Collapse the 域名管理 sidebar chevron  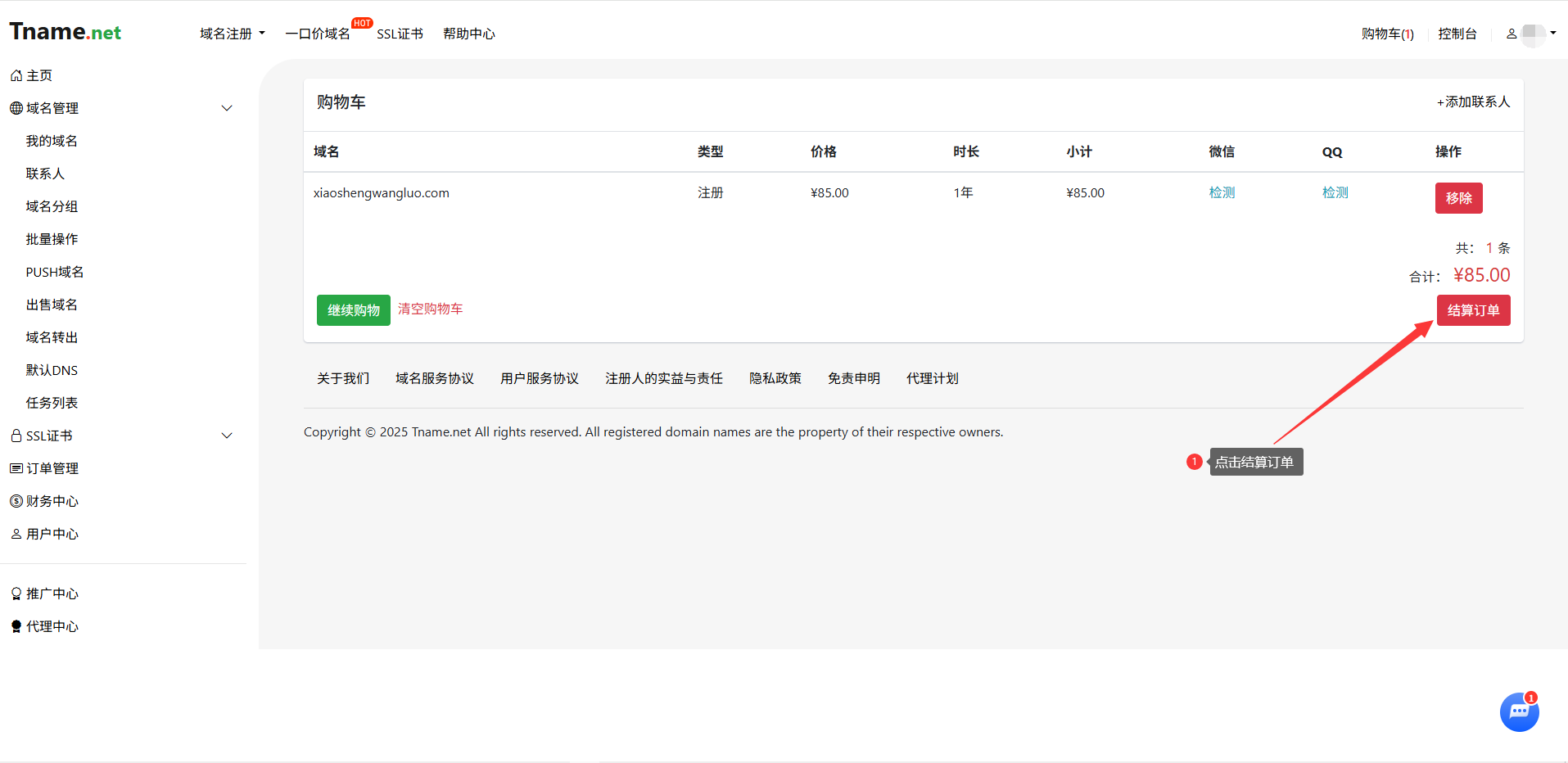pos(227,108)
